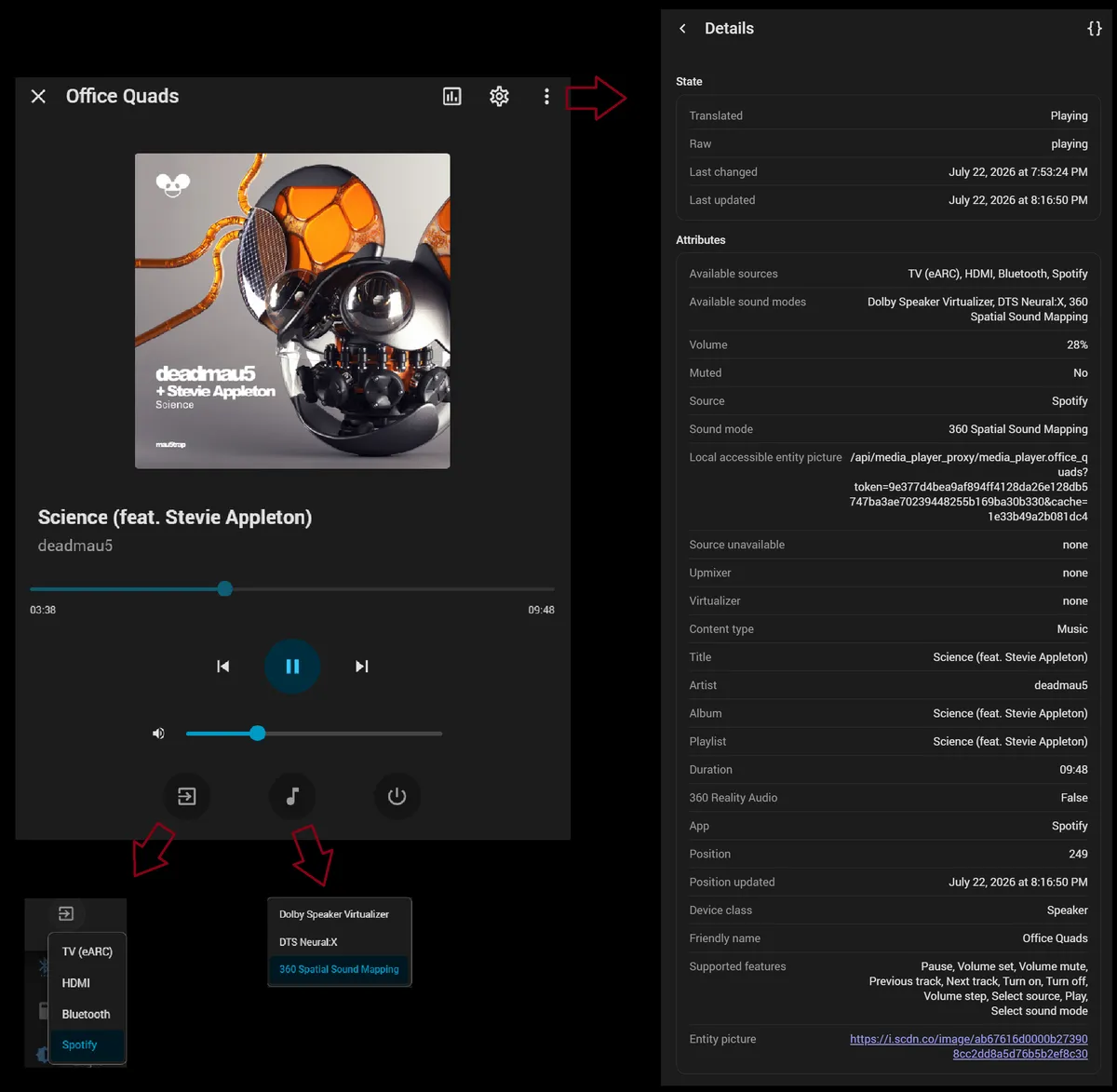The image size is (1117, 1092).
Task: Click the elapsed time '03:38'
Action: pos(43,610)
